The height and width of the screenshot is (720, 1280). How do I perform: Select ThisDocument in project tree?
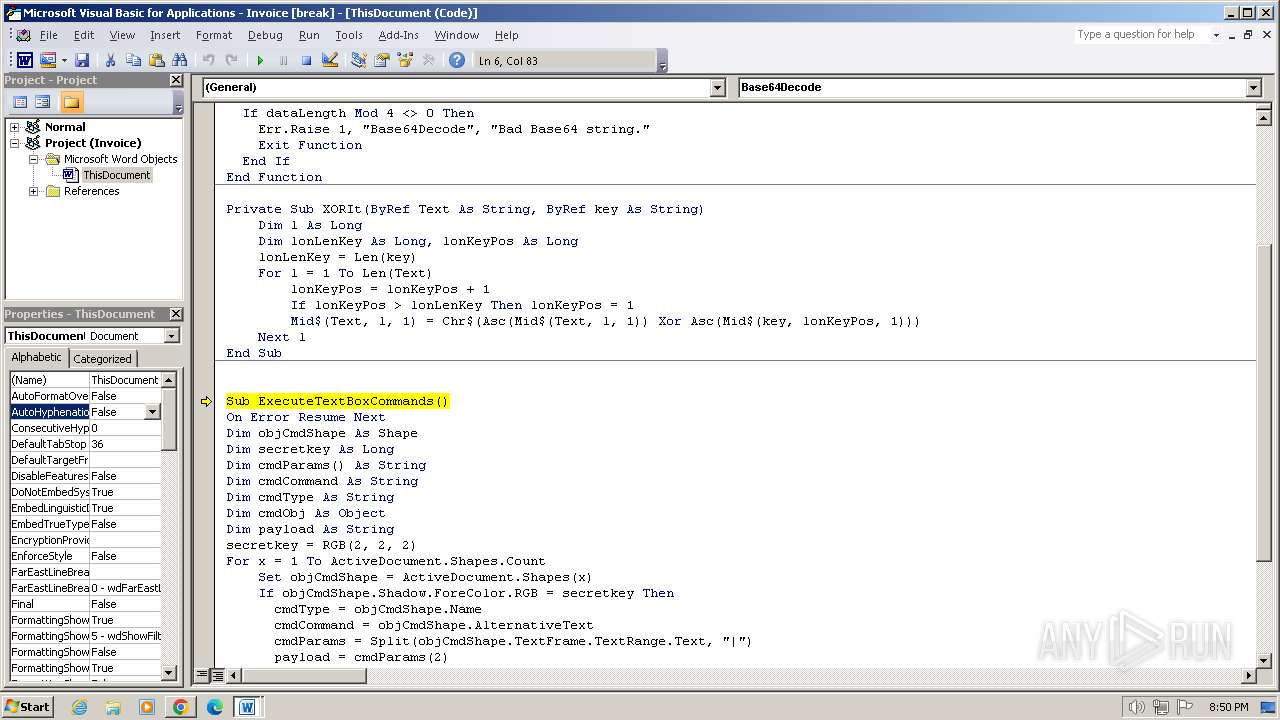click(x=116, y=175)
